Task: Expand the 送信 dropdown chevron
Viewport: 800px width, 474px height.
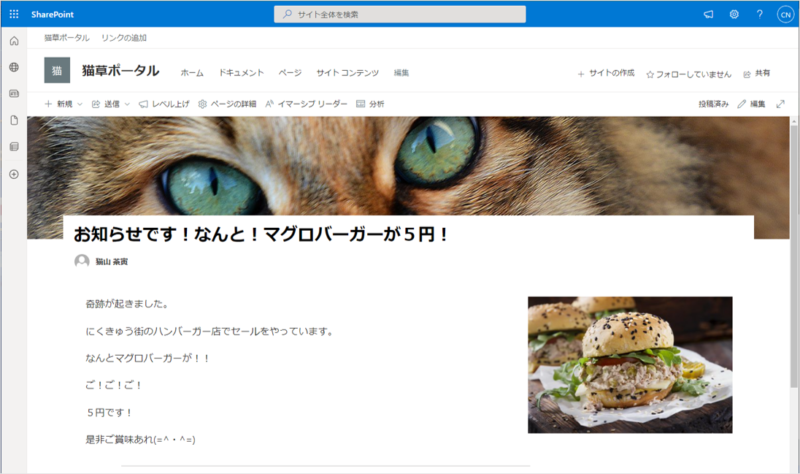Action: pyautogui.click(x=128, y=104)
